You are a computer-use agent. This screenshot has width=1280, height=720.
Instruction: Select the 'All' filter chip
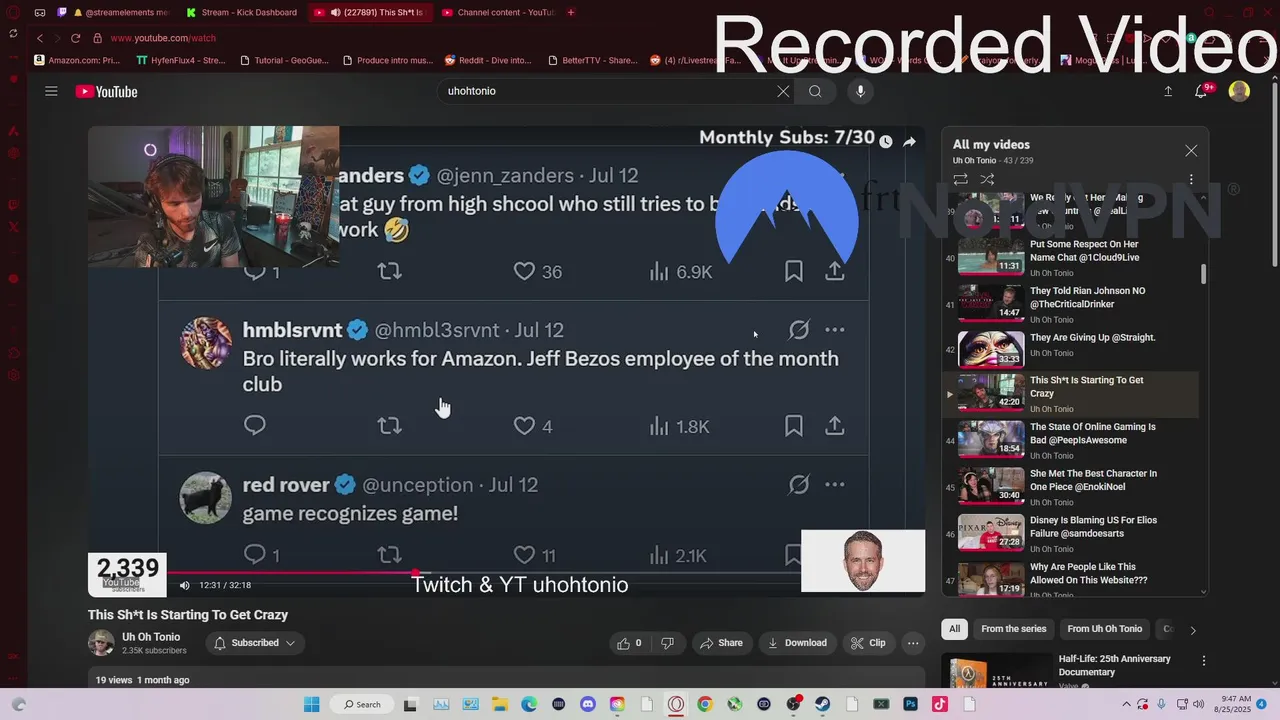tap(954, 629)
